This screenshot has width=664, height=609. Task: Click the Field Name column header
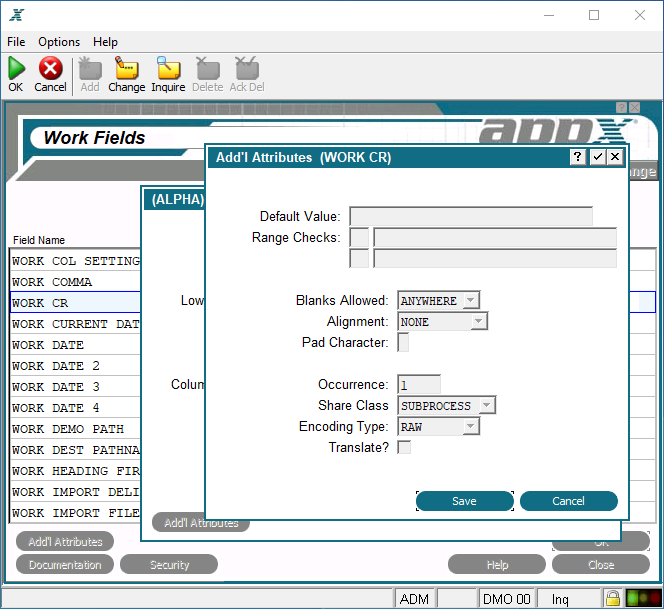(x=39, y=240)
